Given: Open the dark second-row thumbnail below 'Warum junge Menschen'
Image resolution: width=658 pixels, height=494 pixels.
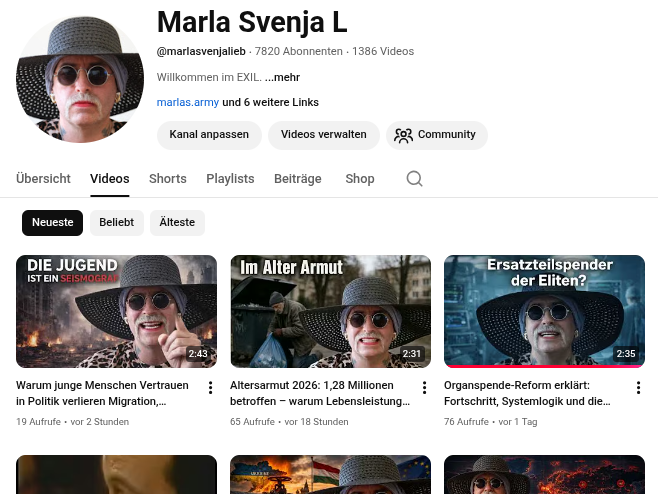Looking at the screenshot, I should (117, 475).
